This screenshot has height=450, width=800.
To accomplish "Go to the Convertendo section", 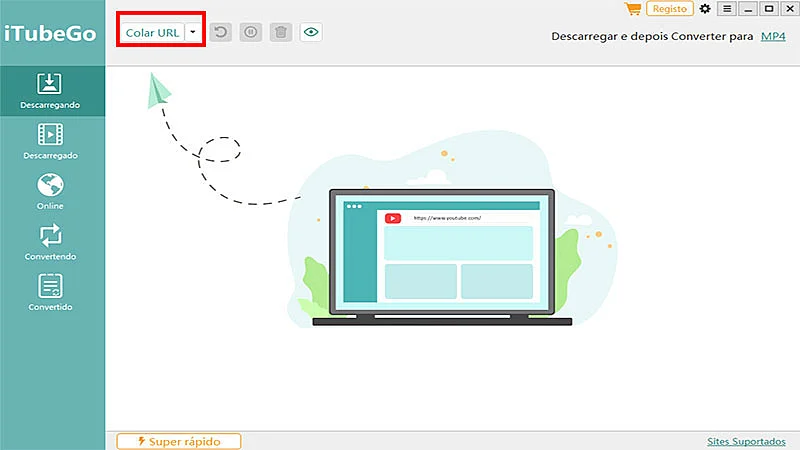I will [x=50, y=243].
